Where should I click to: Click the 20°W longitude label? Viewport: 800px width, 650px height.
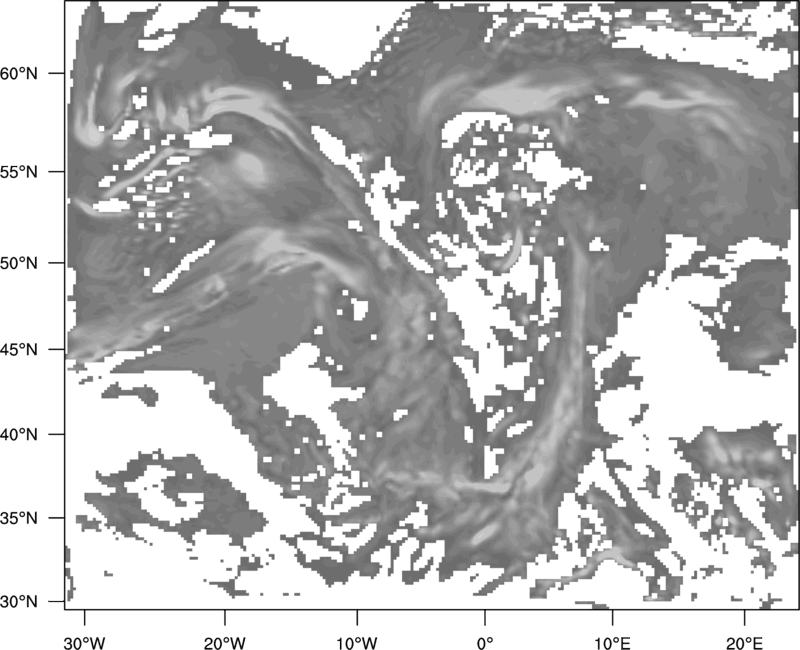pos(224,643)
